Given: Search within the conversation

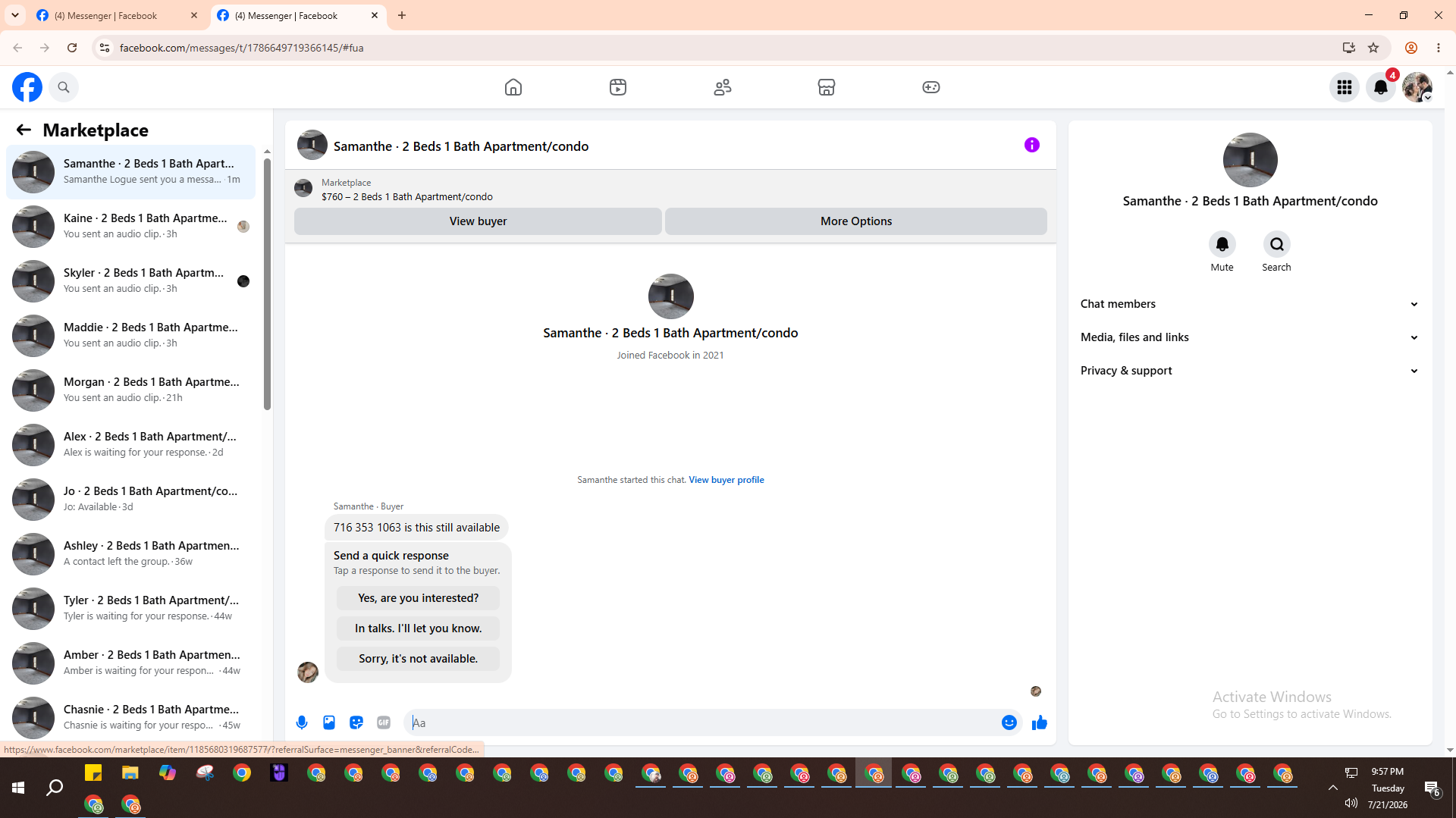Looking at the screenshot, I should pyautogui.click(x=1277, y=244).
